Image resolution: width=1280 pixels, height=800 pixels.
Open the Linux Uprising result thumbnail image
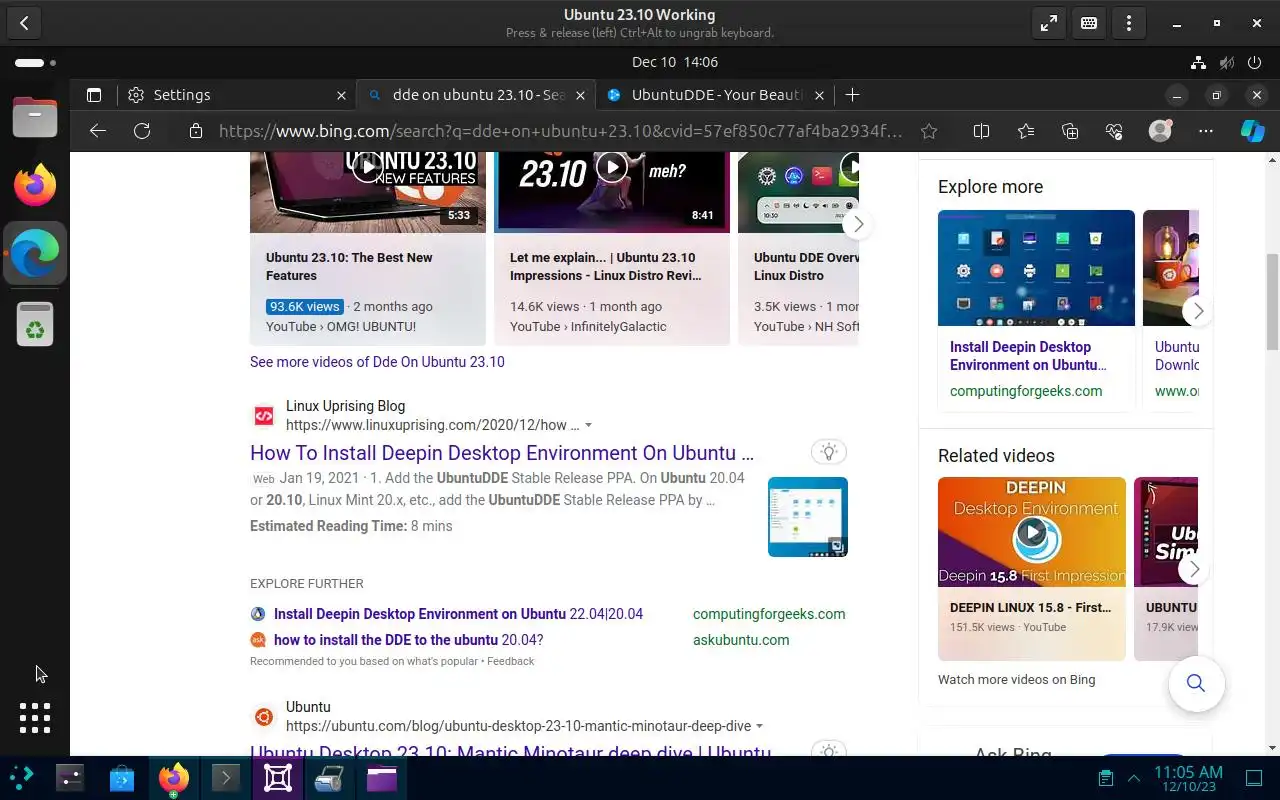pyautogui.click(x=808, y=517)
